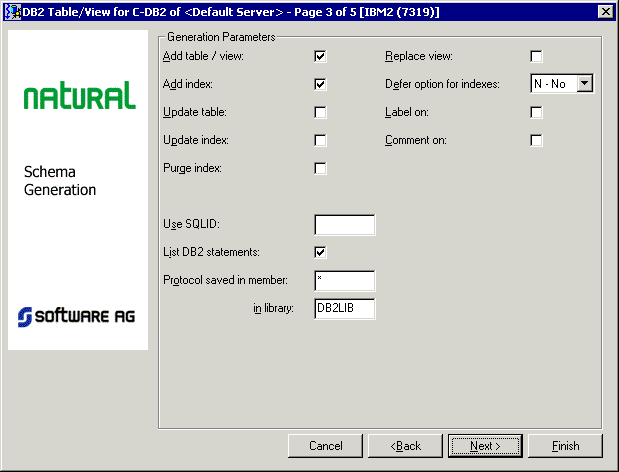This screenshot has width=619, height=472.
Task: Uncheck the Add index checkbox
Action: coord(320,84)
